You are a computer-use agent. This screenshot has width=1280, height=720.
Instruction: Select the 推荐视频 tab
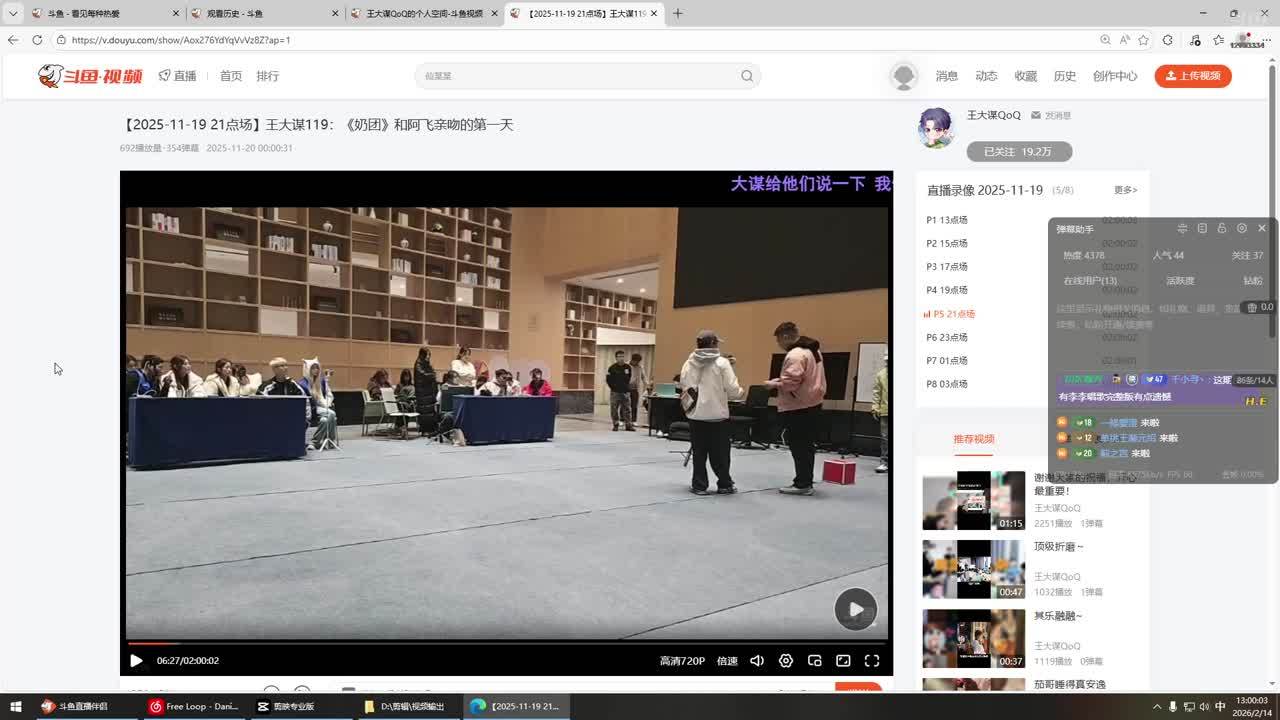[974, 439]
